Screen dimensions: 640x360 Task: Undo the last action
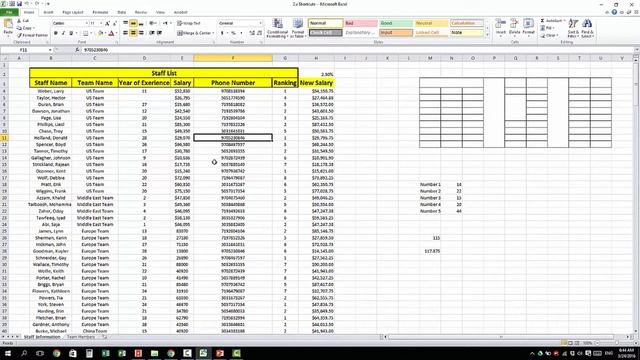click(27, 4)
